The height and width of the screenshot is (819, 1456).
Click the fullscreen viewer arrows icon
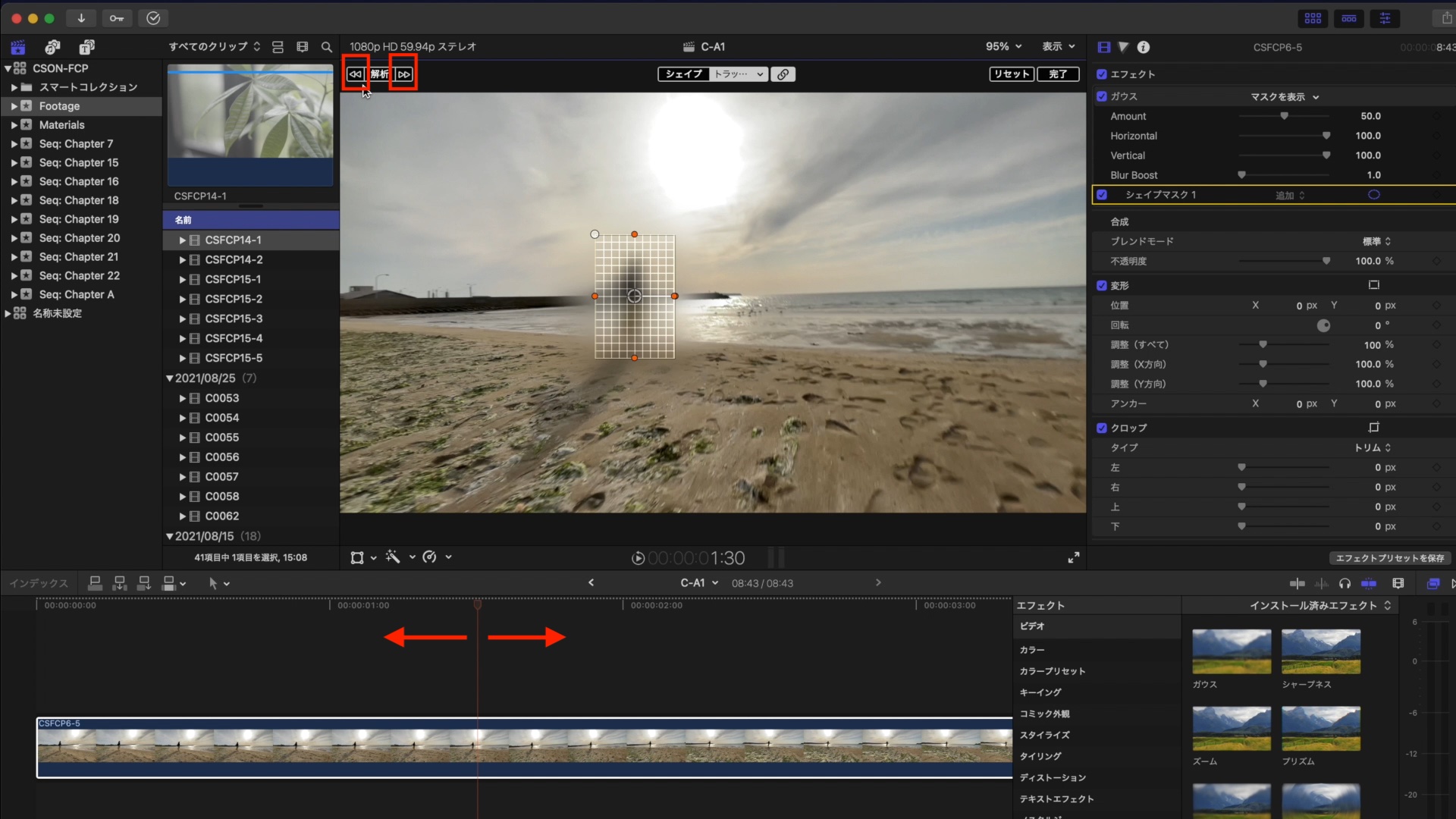[1074, 557]
